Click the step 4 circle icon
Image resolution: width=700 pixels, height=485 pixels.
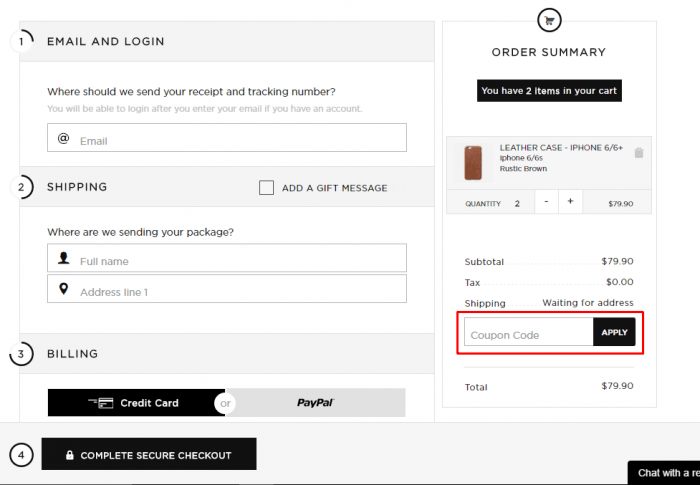[21, 455]
